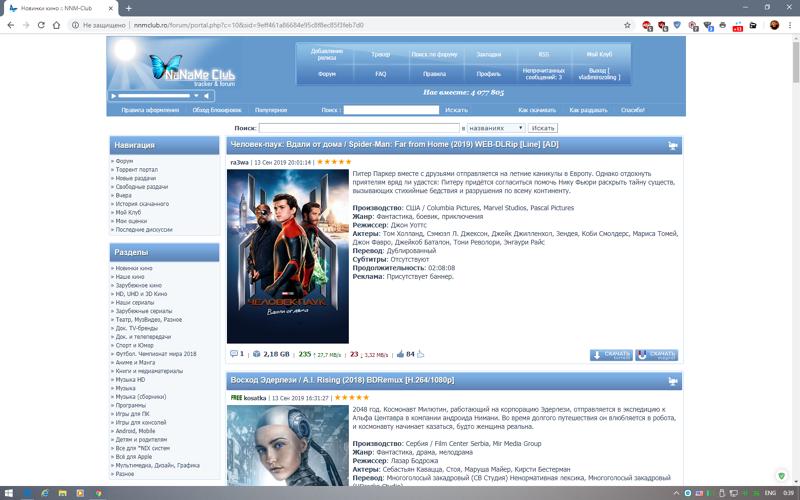The width and height of the screenshot is (800, 500).
Task: Open 'Как раздавать' link
Action: [x=588, y=110]
